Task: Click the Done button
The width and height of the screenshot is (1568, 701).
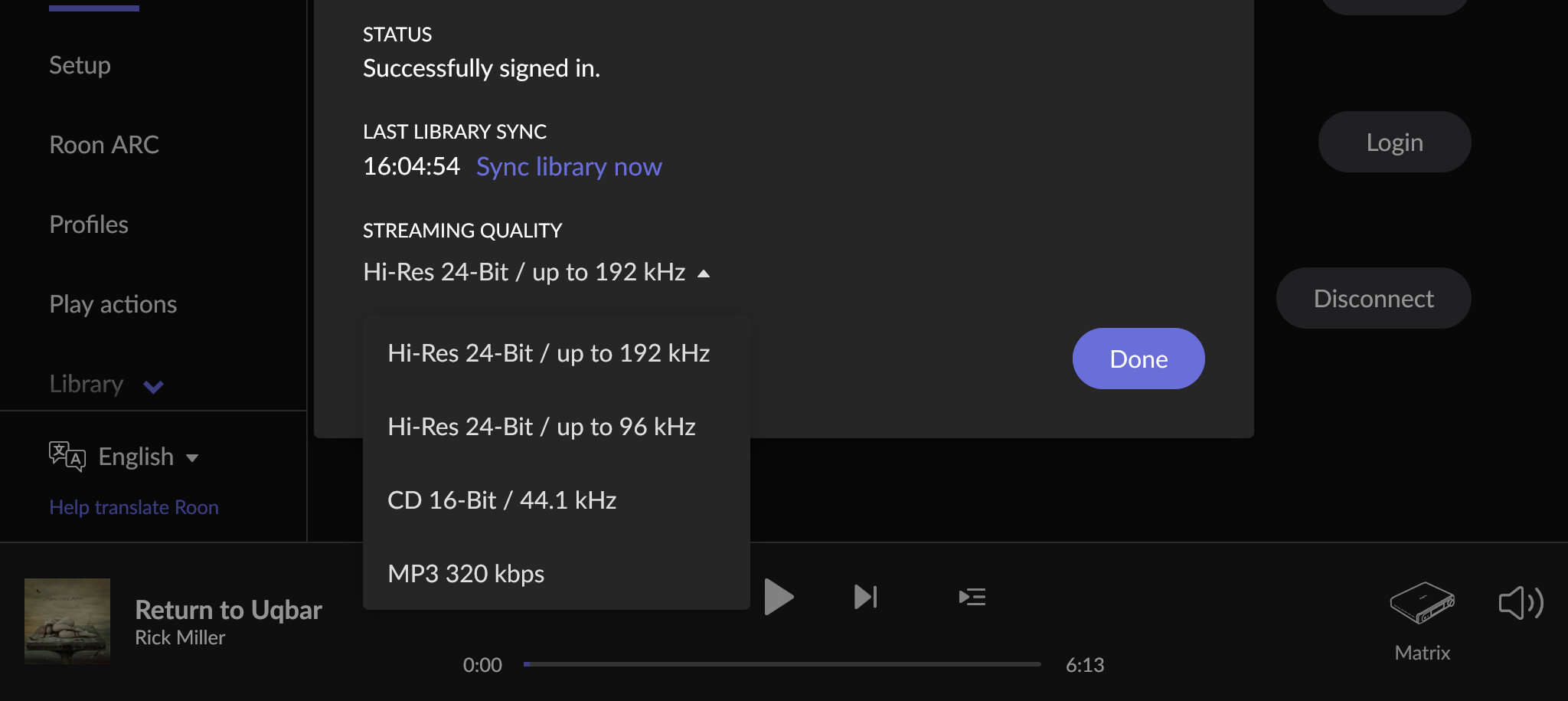Action: point(1138,359)
